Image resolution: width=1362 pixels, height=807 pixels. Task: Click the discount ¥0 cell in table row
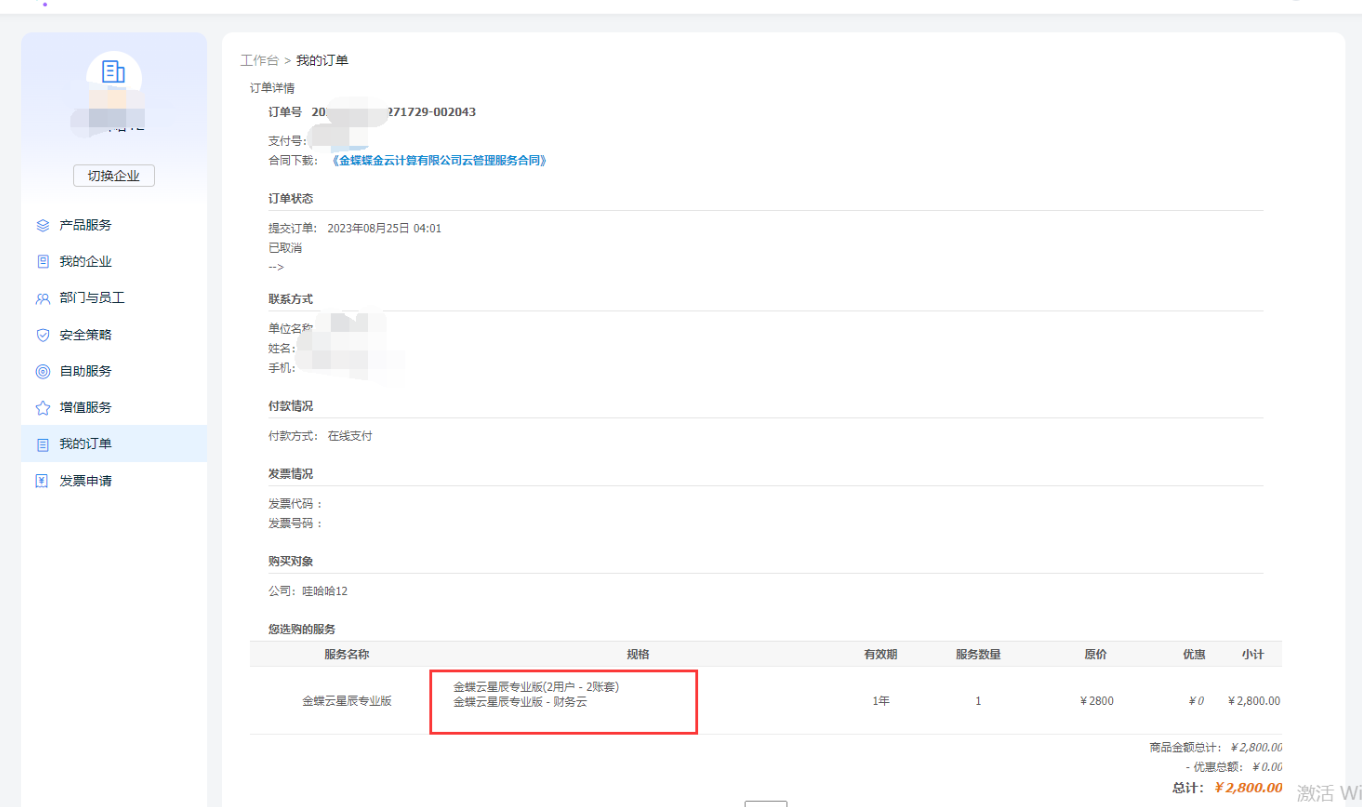(1196, 701)
